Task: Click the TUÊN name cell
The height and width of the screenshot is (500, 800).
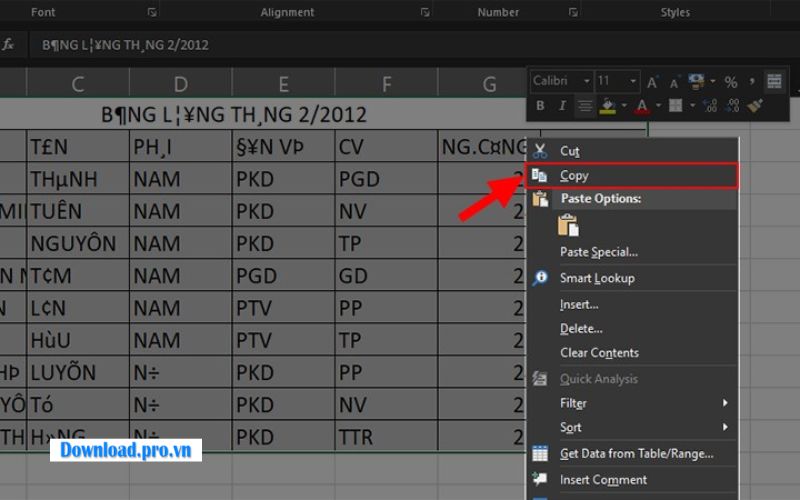Action: 78,211
